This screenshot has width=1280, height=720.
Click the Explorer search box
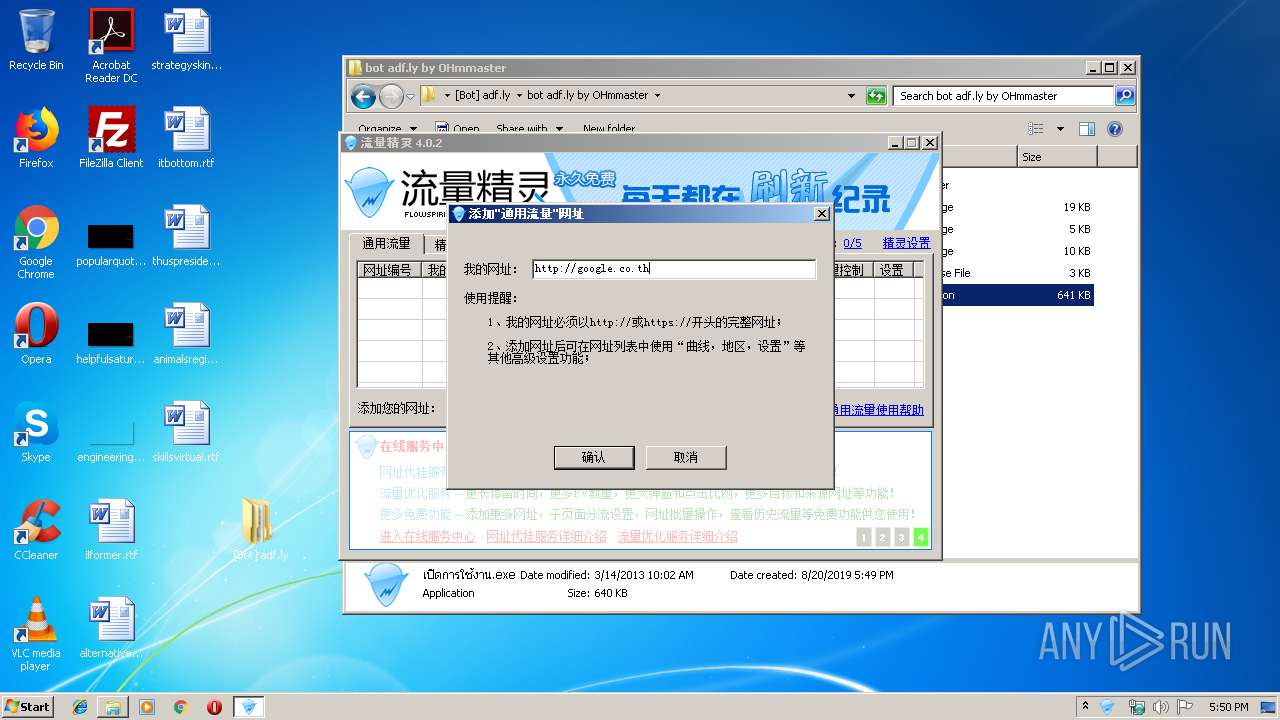click(1003, 96)
